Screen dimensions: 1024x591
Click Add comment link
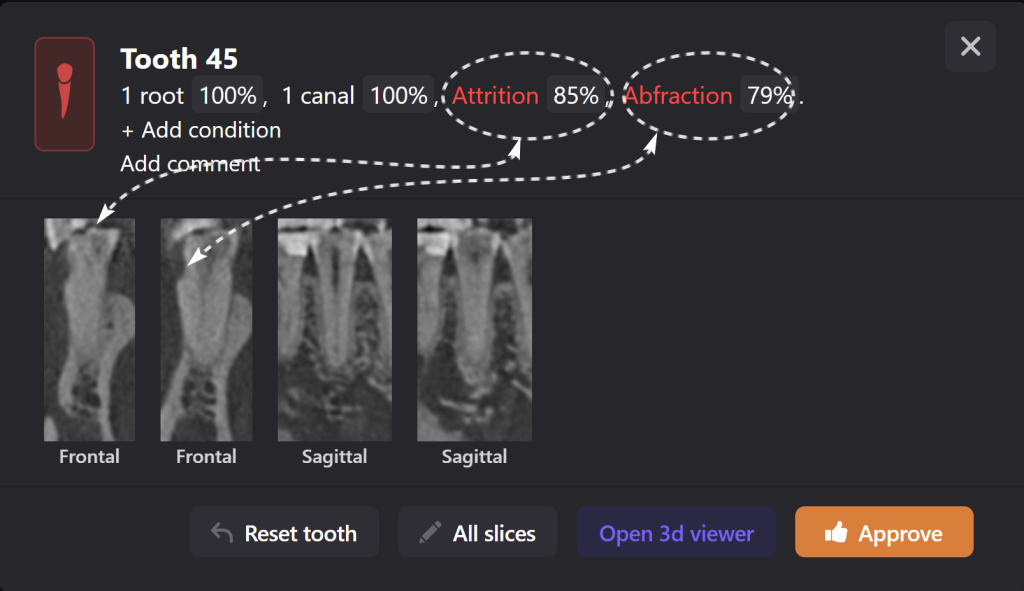pos(190,163)
